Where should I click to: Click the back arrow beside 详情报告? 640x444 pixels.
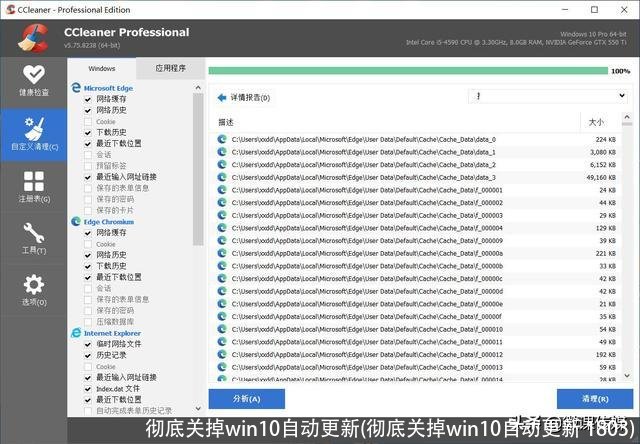(x=222, y=98)
